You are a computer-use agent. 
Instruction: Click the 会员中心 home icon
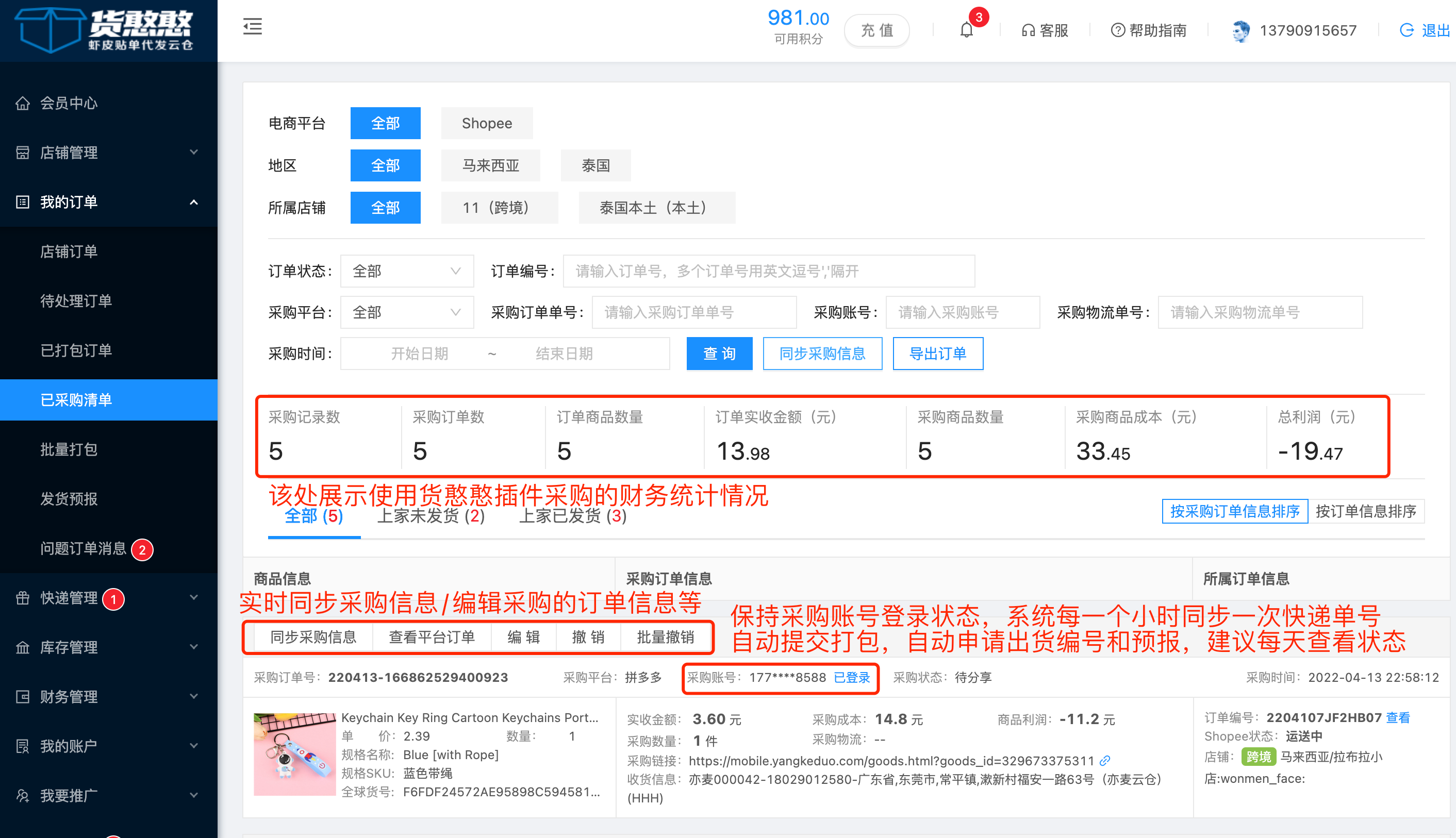point(23,103)
